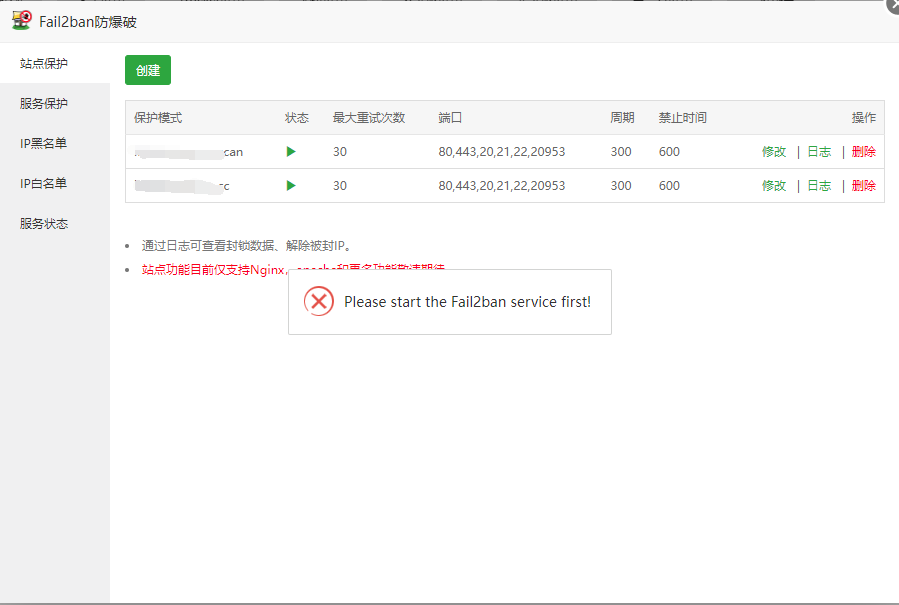Click the retry value 30 in 'can' row
Viewport: 899px width, 605px height.
340,151
